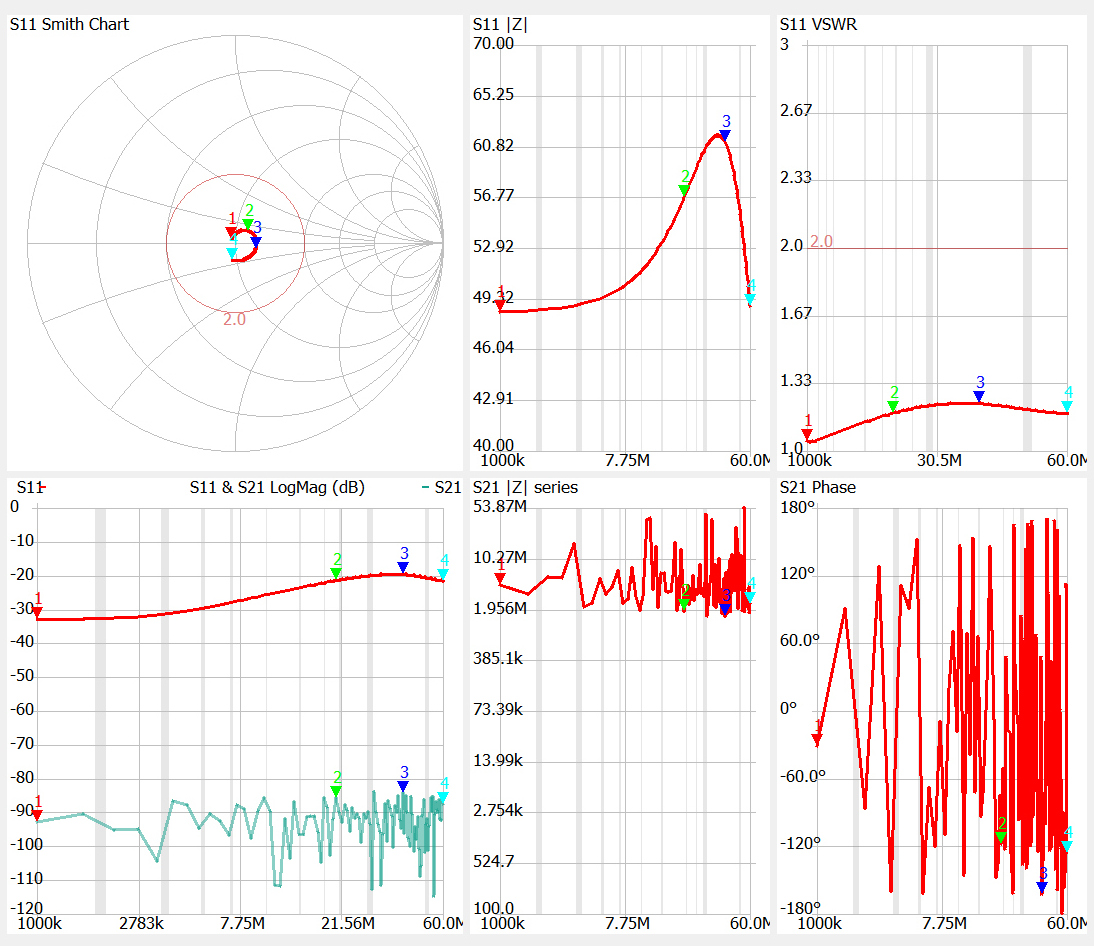Select marker 2 on the S11 |Z| chart
The width and height of the screenshot is (1094, 946).
coord(684,189)
